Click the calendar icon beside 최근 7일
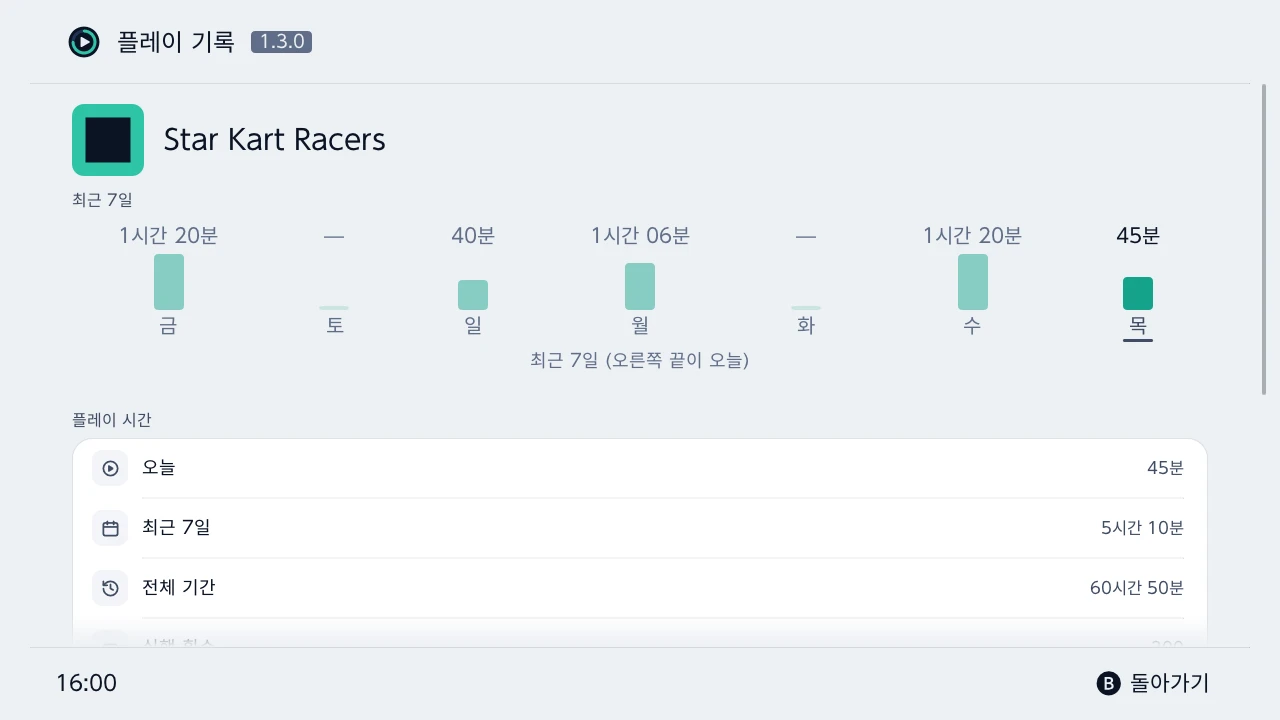Screen dimensions: 1280x720 [x=110, y=528]
